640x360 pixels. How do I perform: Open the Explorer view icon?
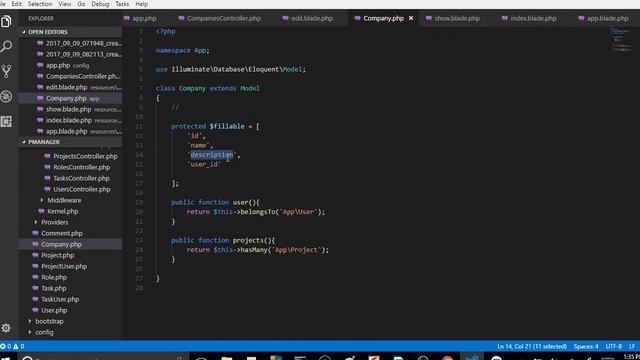(6, 21)
